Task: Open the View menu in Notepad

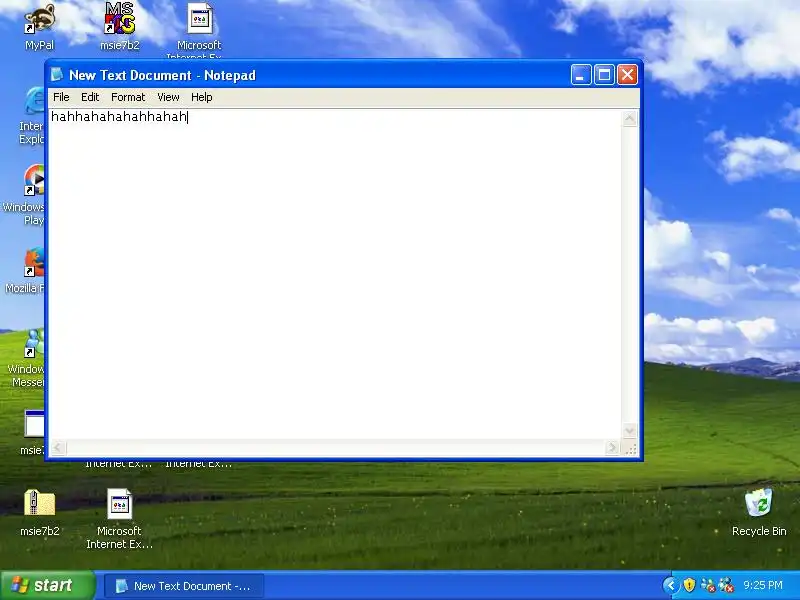Action: [x=168, y=97]
